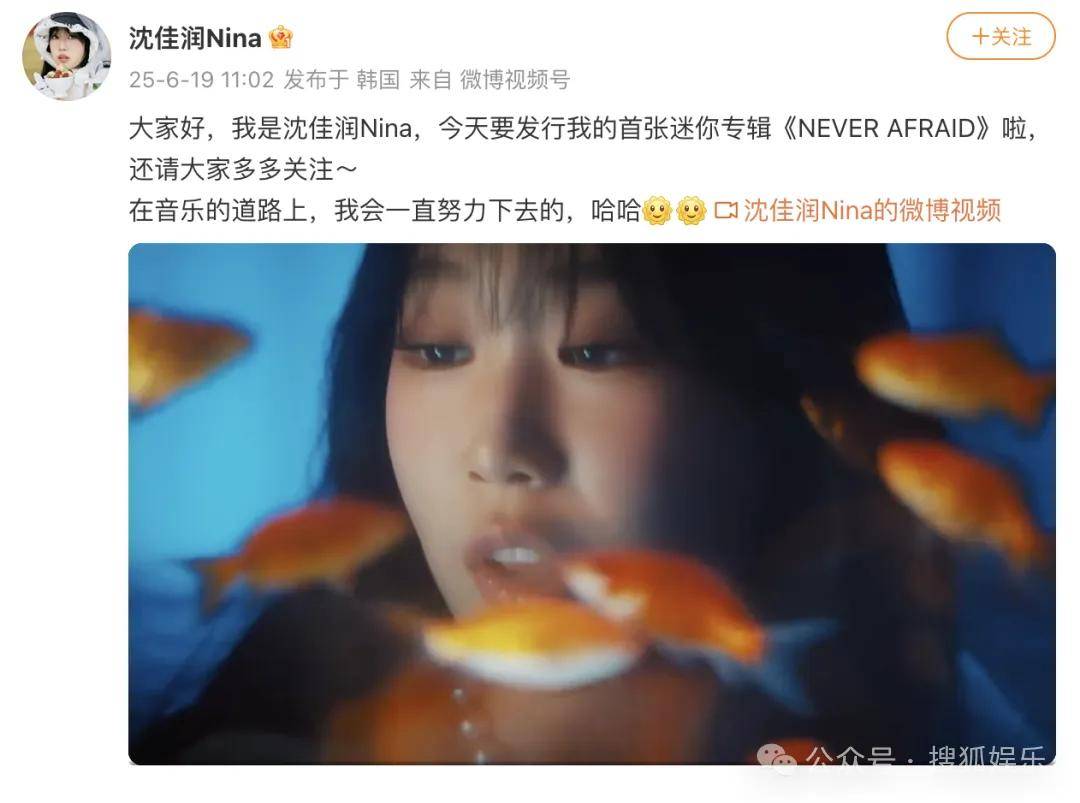Open 沈佳润Nina's profile avatar
This screenshot has width=1080, height=803.
click(66, 56)
